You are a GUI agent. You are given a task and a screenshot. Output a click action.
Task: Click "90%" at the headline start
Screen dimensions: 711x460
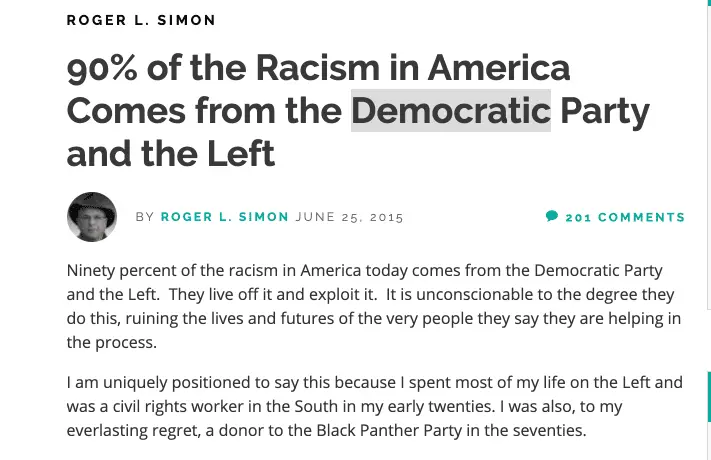click(x=101, y=68)
